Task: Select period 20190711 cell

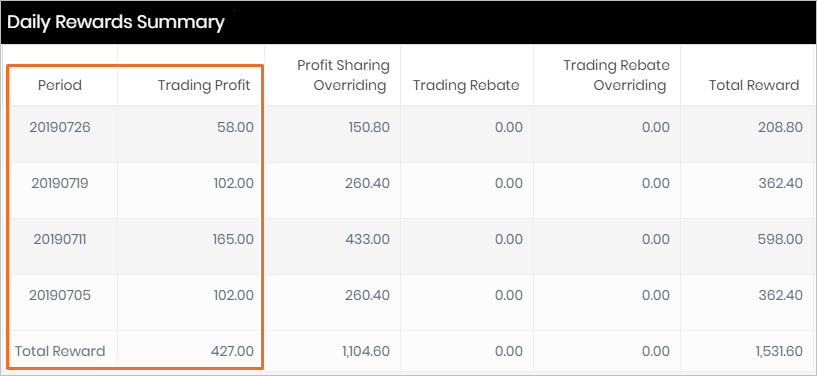Action: (x=60, y=240)
